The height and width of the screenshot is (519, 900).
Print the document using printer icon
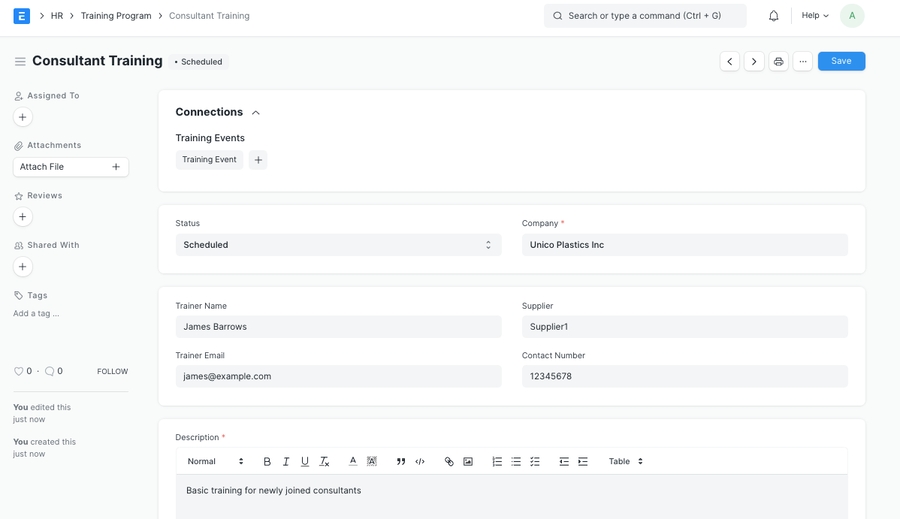click(x=778, y=62)
